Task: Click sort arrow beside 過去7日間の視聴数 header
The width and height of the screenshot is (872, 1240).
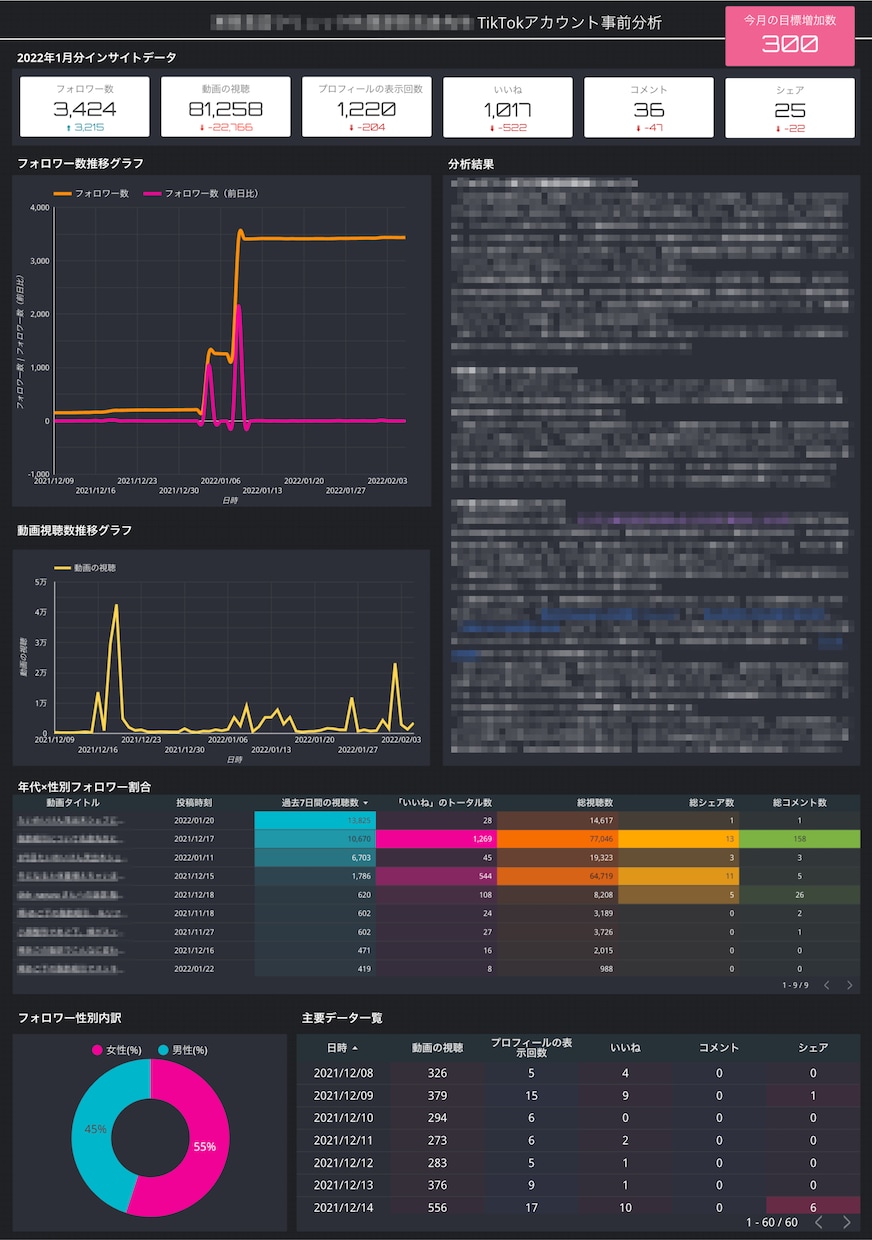Action: pyautogui.click(x=366, y=803)
